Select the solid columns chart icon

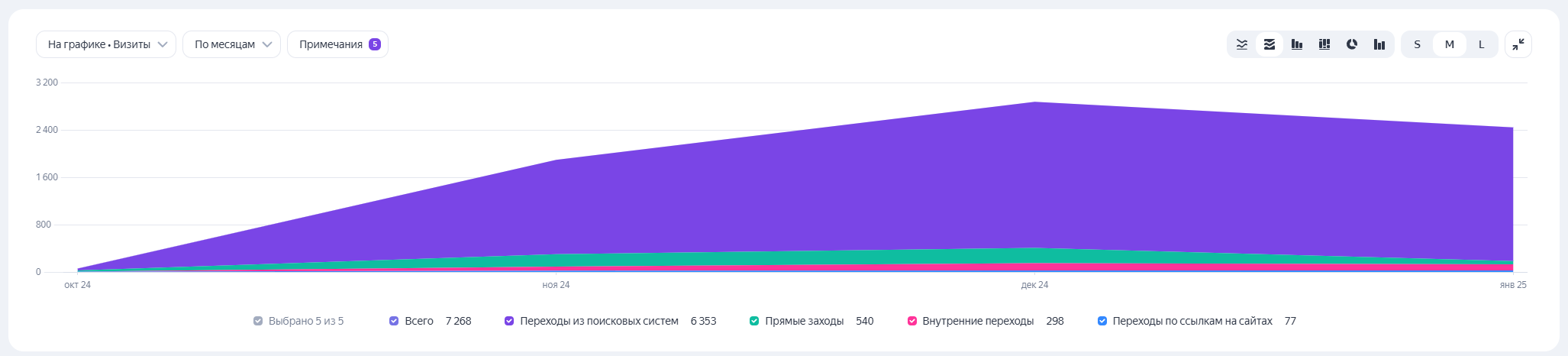click(1379, 44)
